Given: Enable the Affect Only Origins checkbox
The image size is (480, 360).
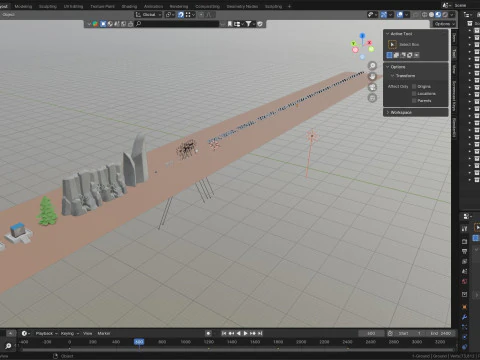Looking at the screenshot, I should [414, 86].
